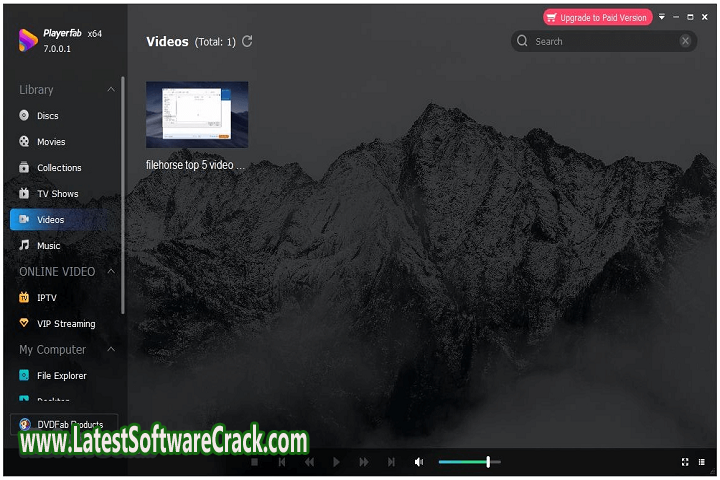The image size is (720, 480).
Task: Open IPTV under Online Video
Action: [x=48, y=298]
